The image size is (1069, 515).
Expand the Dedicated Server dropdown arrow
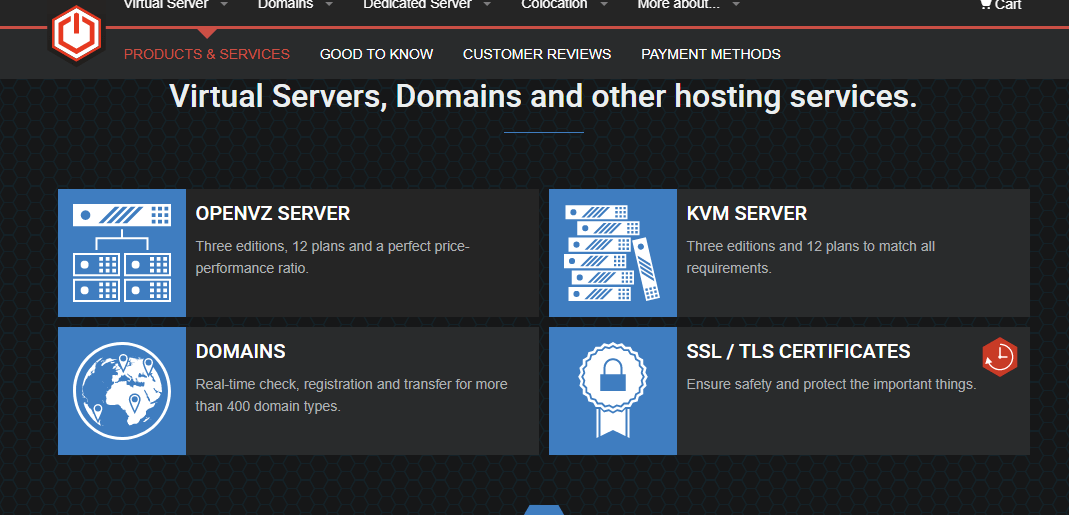(x=487, y=4)
